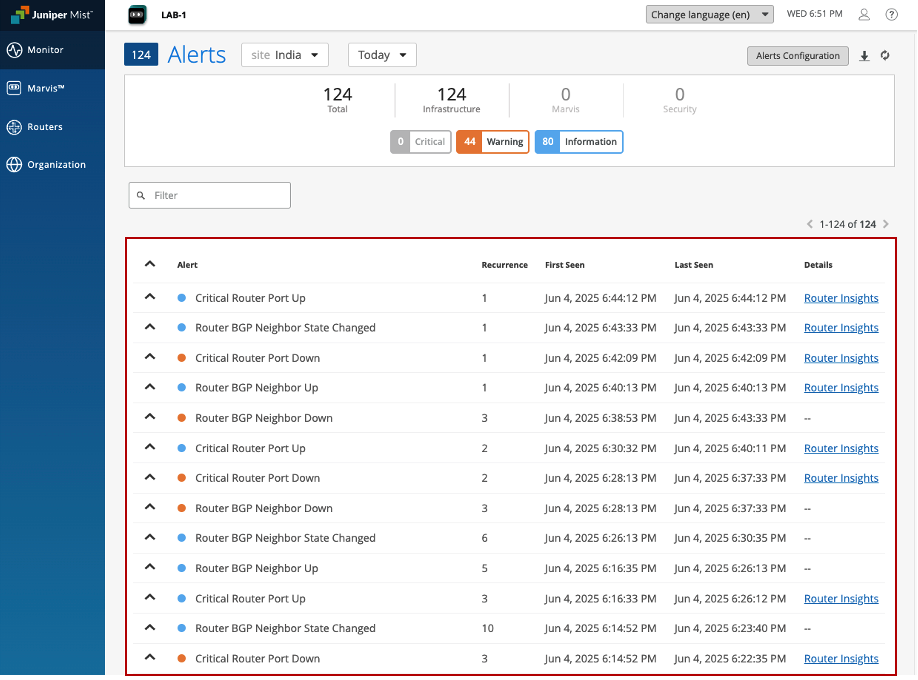Open the Change language dropdown
Viewport: 918px width, 680px height.
pos(710,15)
